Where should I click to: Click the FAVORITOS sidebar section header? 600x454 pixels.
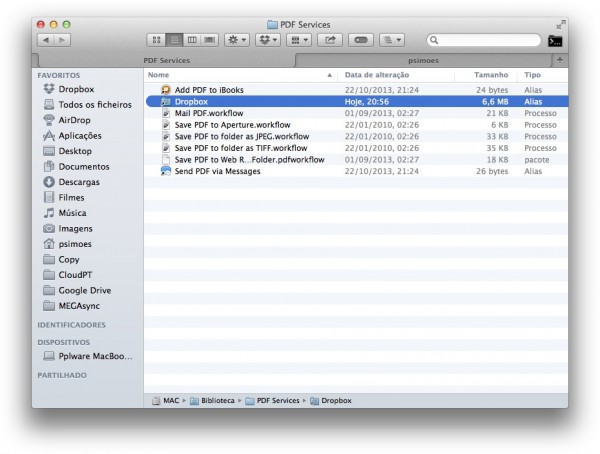59,75
